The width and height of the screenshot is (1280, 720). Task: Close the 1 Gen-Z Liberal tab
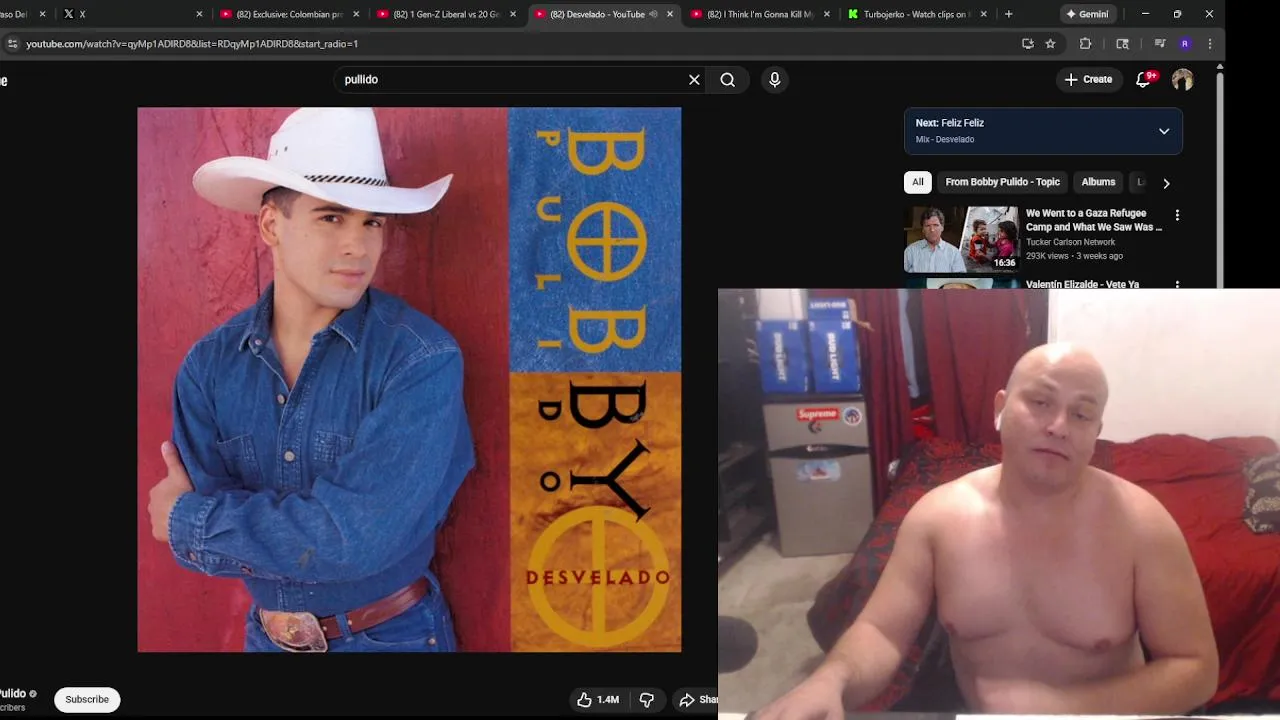[x=513, y=14]
